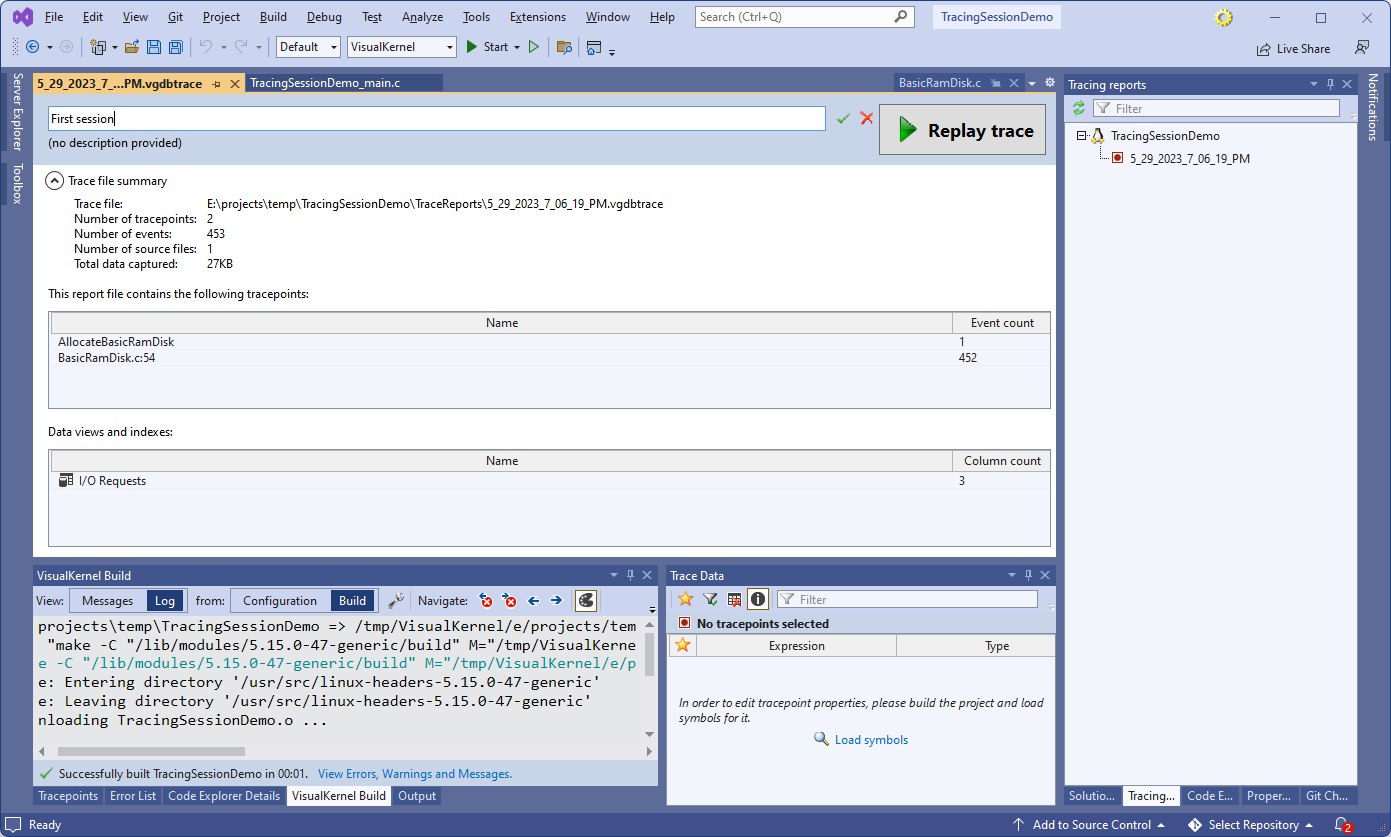
Task: Switch build view to Messages
Action: pos(107,600)
